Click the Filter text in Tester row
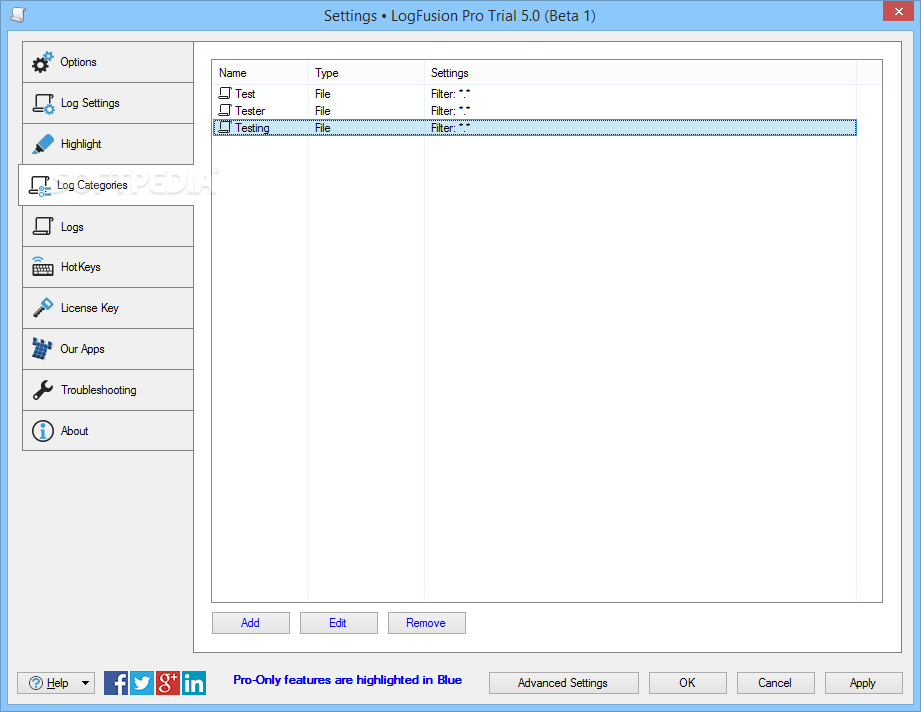Screen dimensions: 921x712 (x=451, y=111)
